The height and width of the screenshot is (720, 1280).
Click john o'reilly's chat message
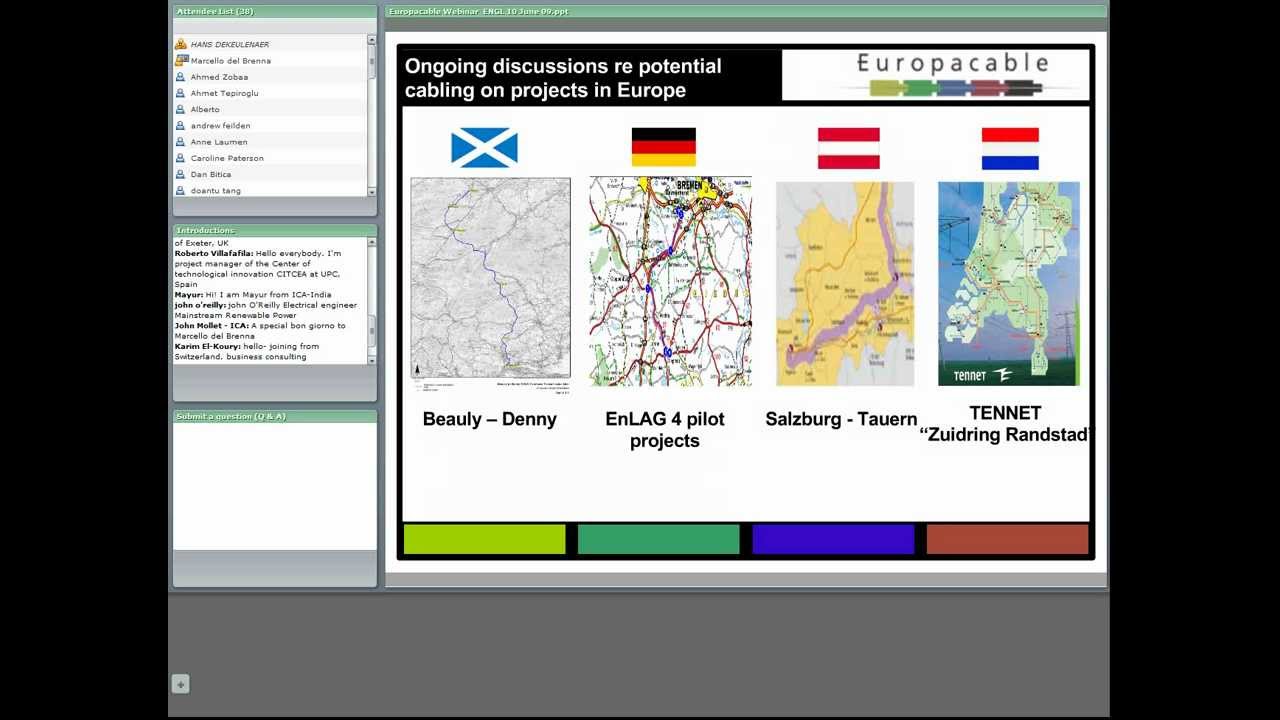266,310
